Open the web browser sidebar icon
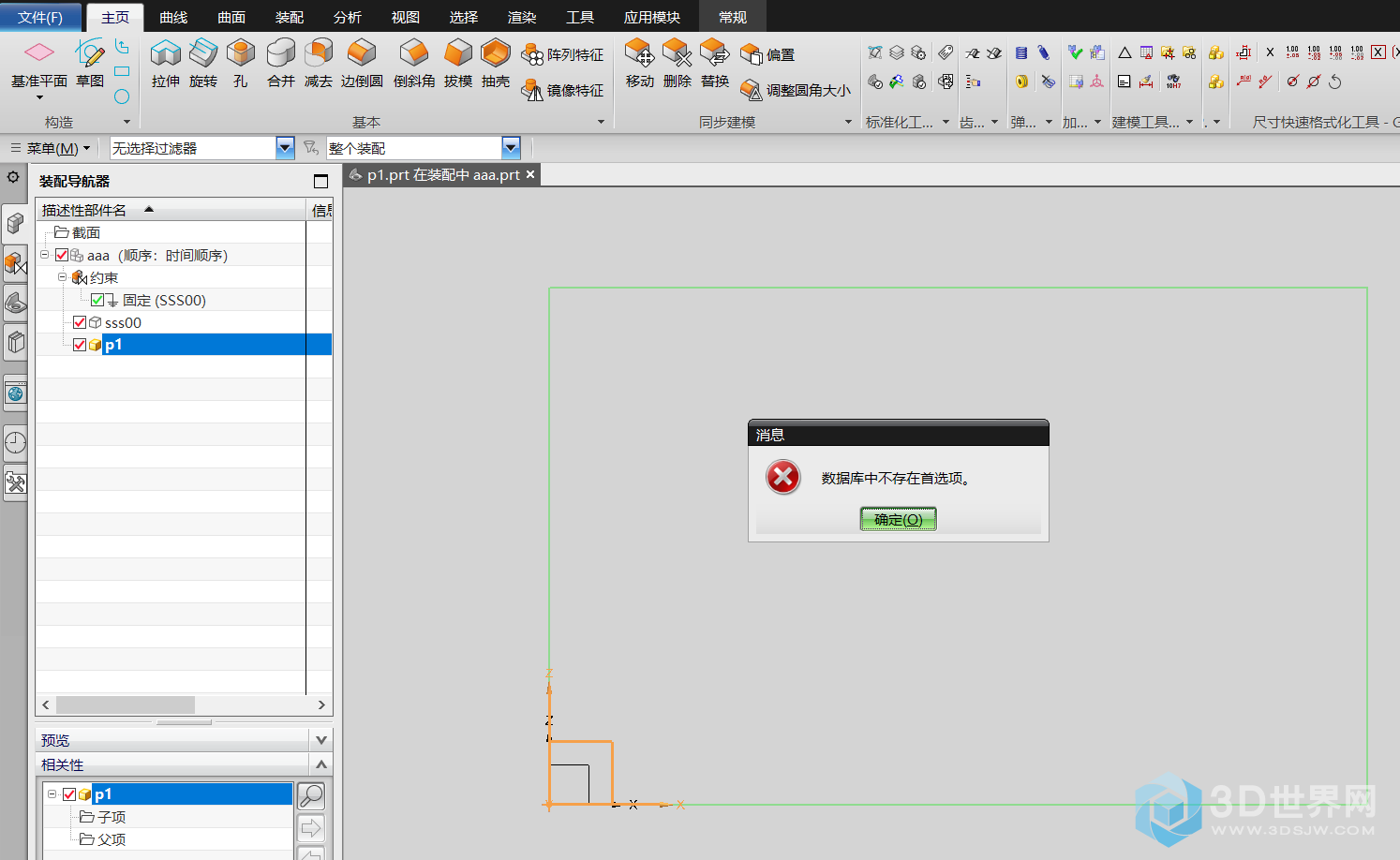The width and height of the screenshot is (1400, 860). pyautogui.click(x=15, y=393)
